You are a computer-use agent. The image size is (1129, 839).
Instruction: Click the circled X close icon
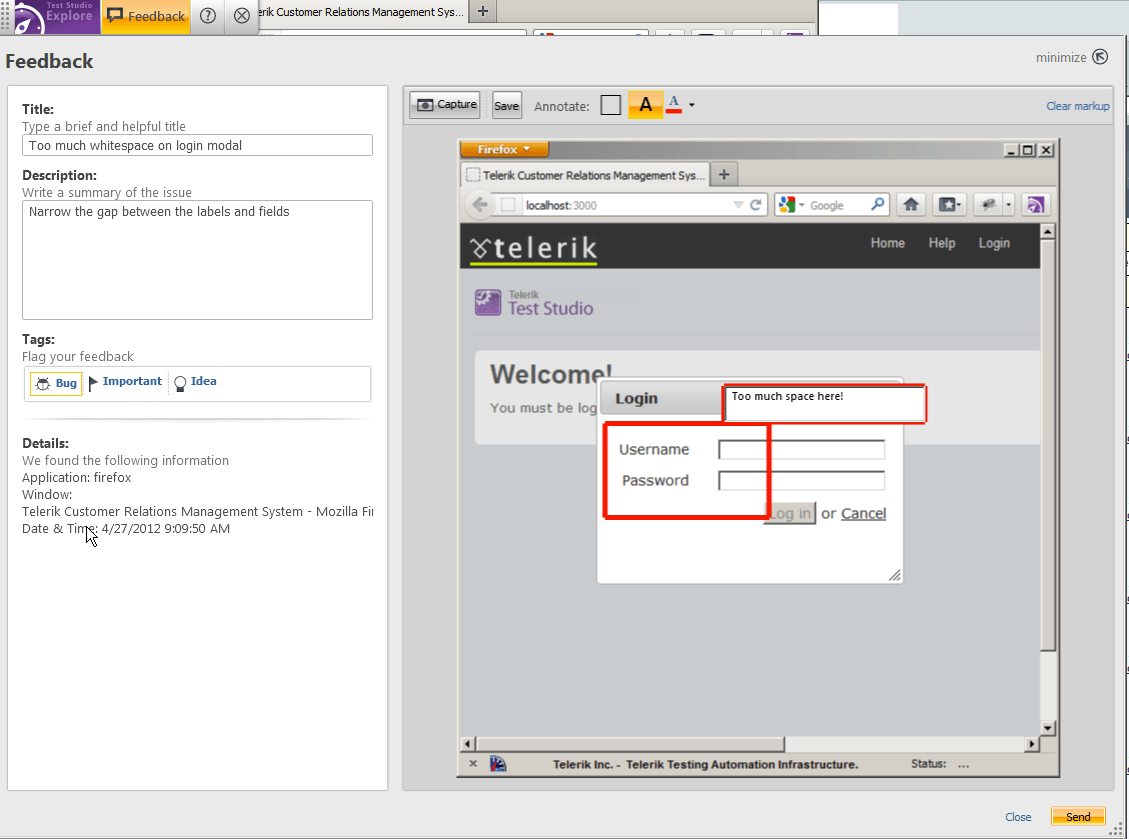click(x=242, y=16)
